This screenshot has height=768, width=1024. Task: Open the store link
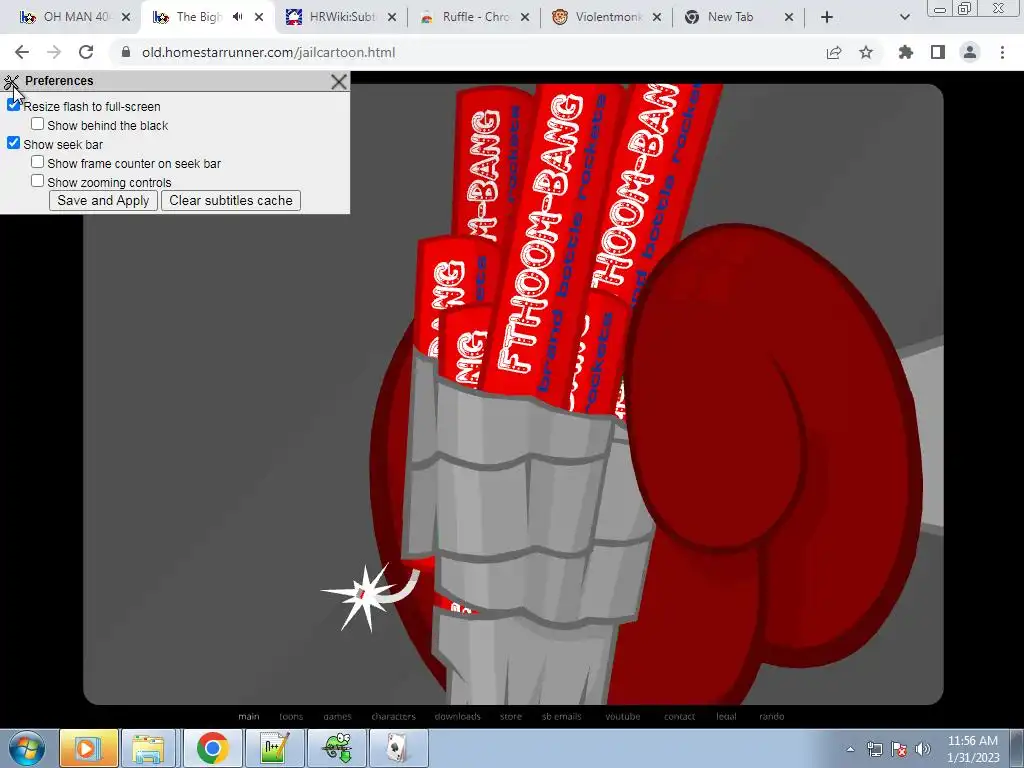(511, 716)
